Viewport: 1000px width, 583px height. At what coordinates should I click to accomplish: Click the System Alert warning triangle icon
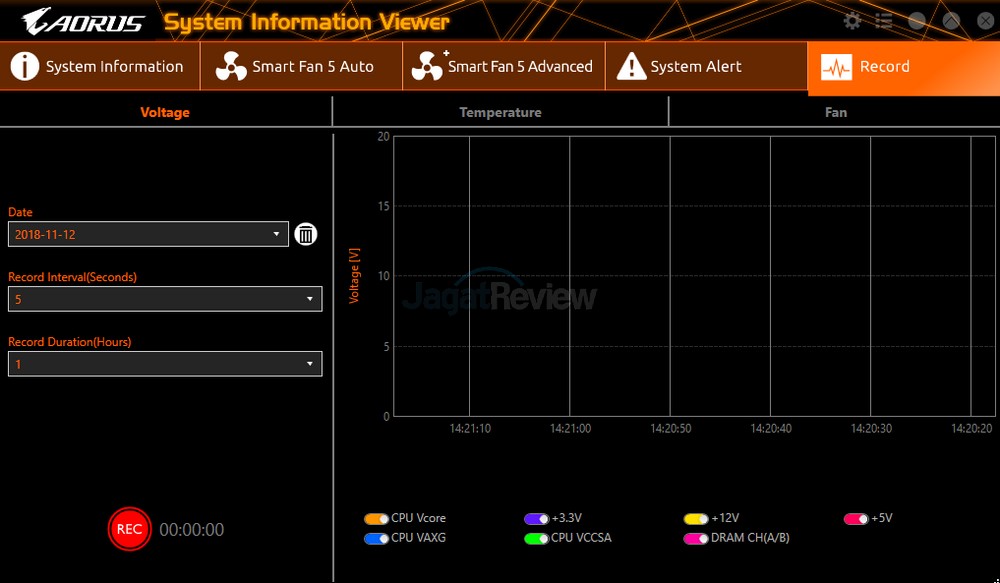(631, 67)
